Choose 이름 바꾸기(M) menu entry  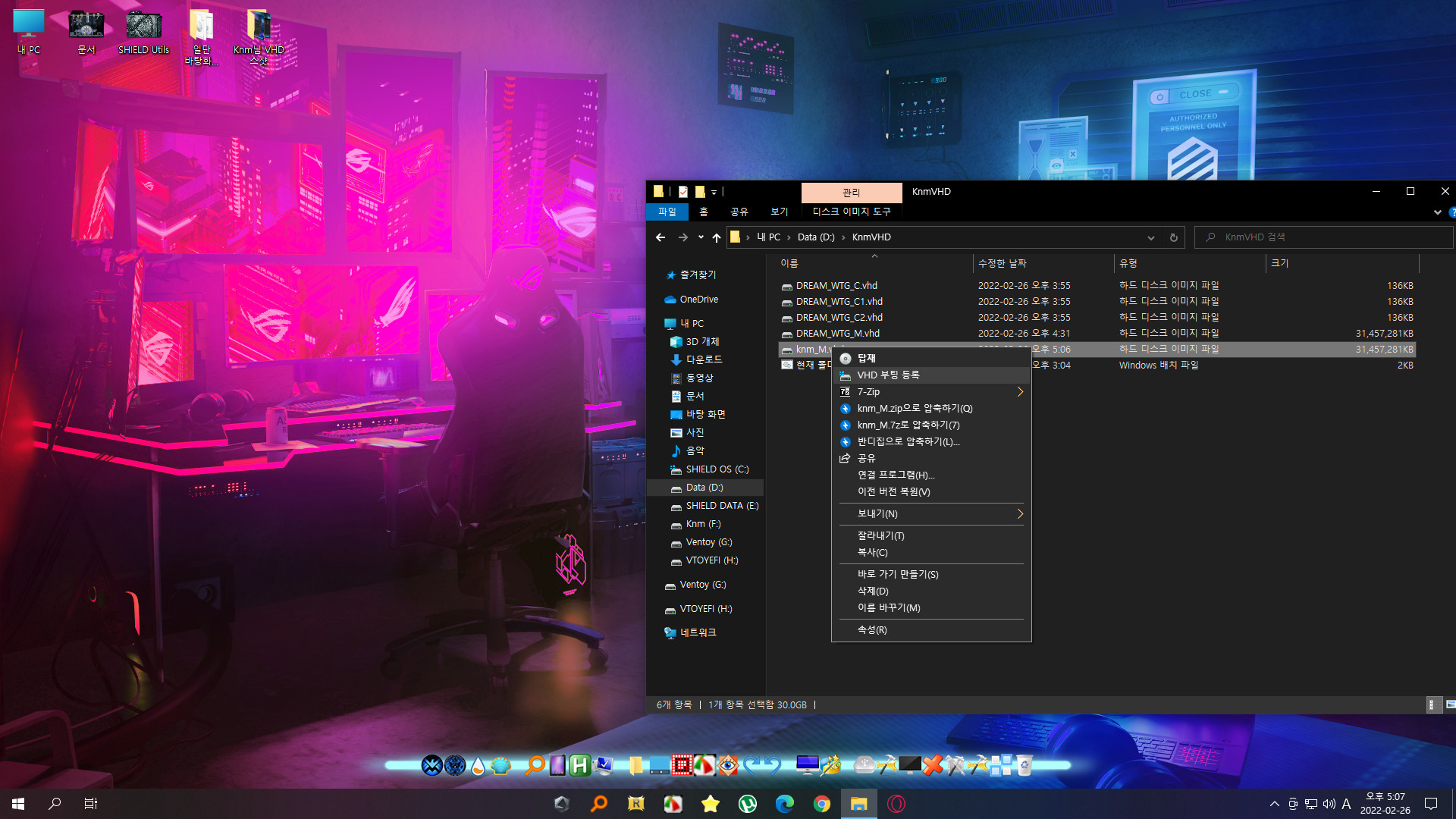coord(931,608)
